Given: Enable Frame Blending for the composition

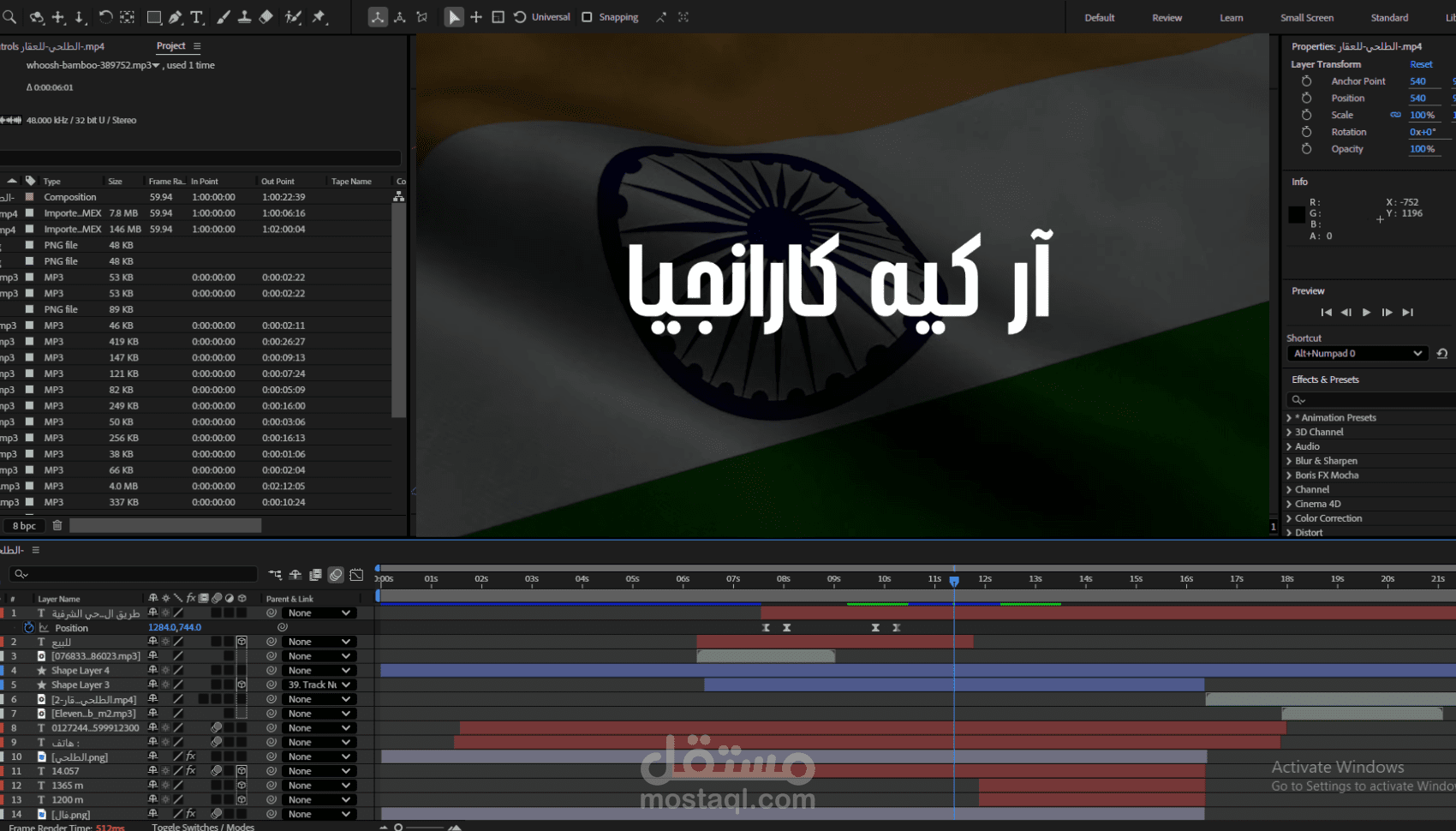Looking at the screenshot, I should 315,575.
